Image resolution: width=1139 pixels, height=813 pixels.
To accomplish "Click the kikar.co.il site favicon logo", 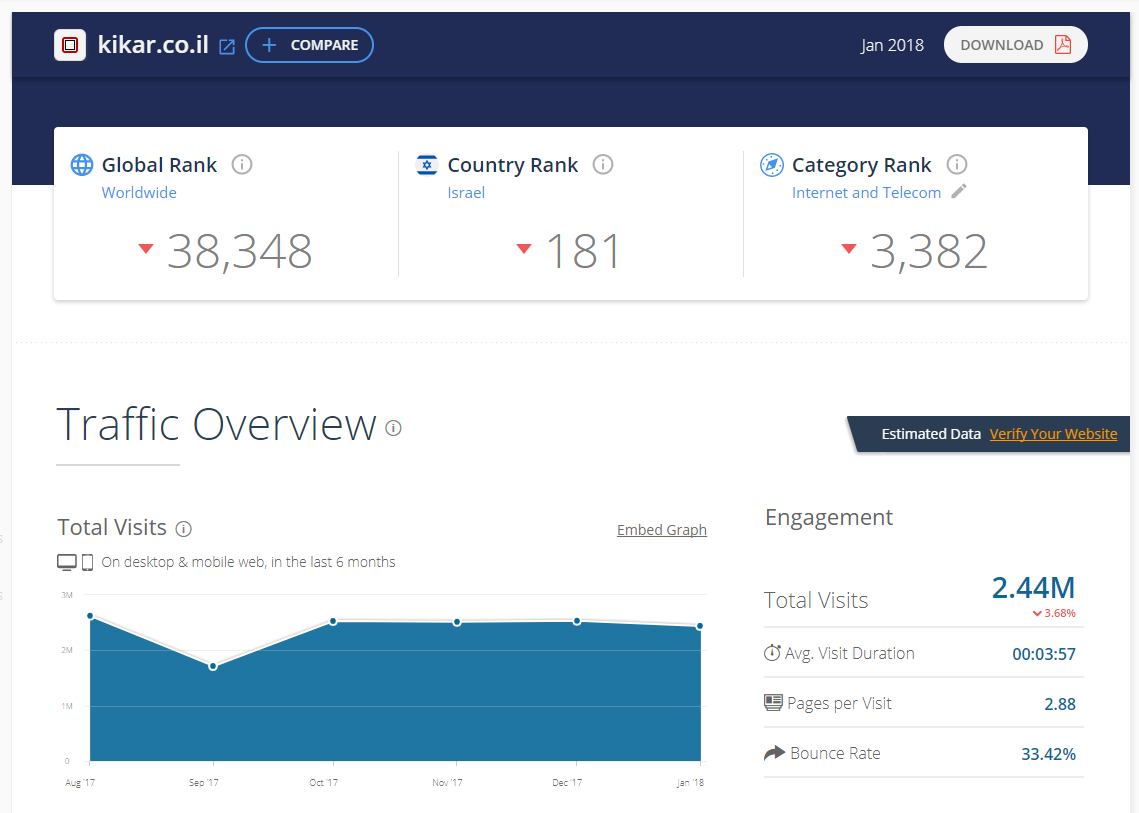I will [70, 45].
